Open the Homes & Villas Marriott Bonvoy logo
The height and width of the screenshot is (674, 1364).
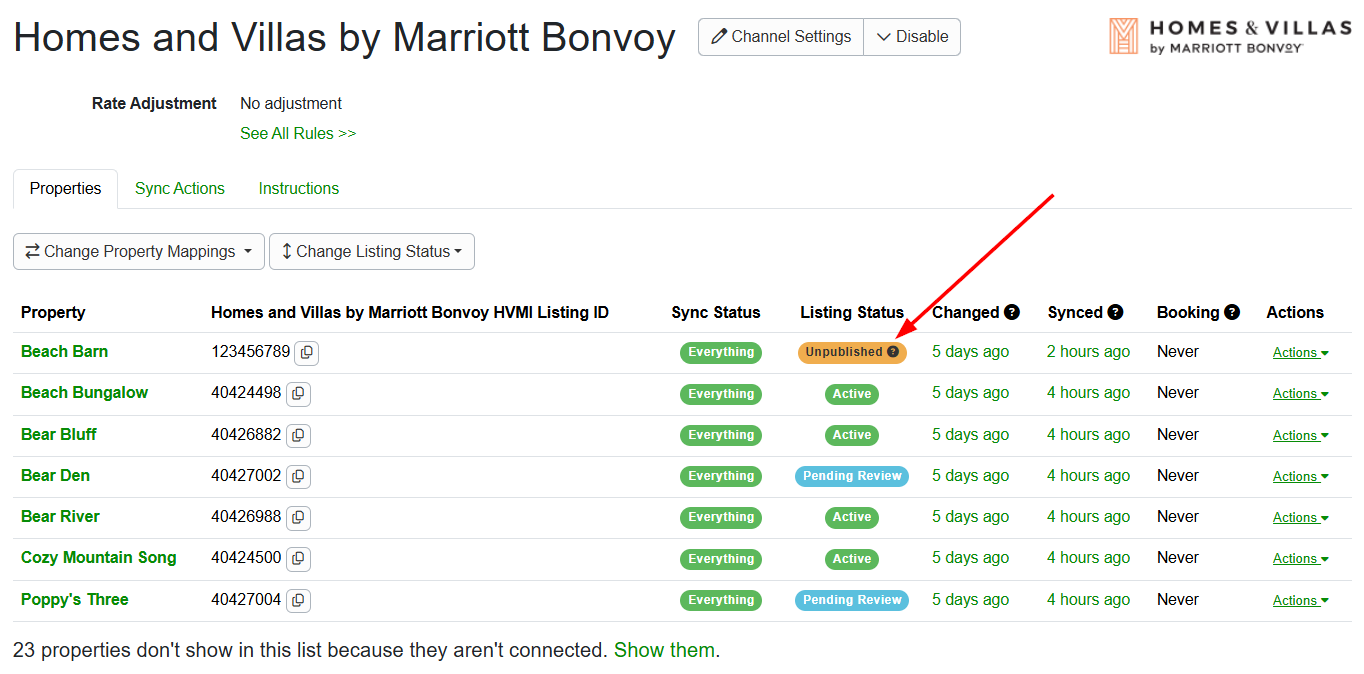click(1230, 36)
